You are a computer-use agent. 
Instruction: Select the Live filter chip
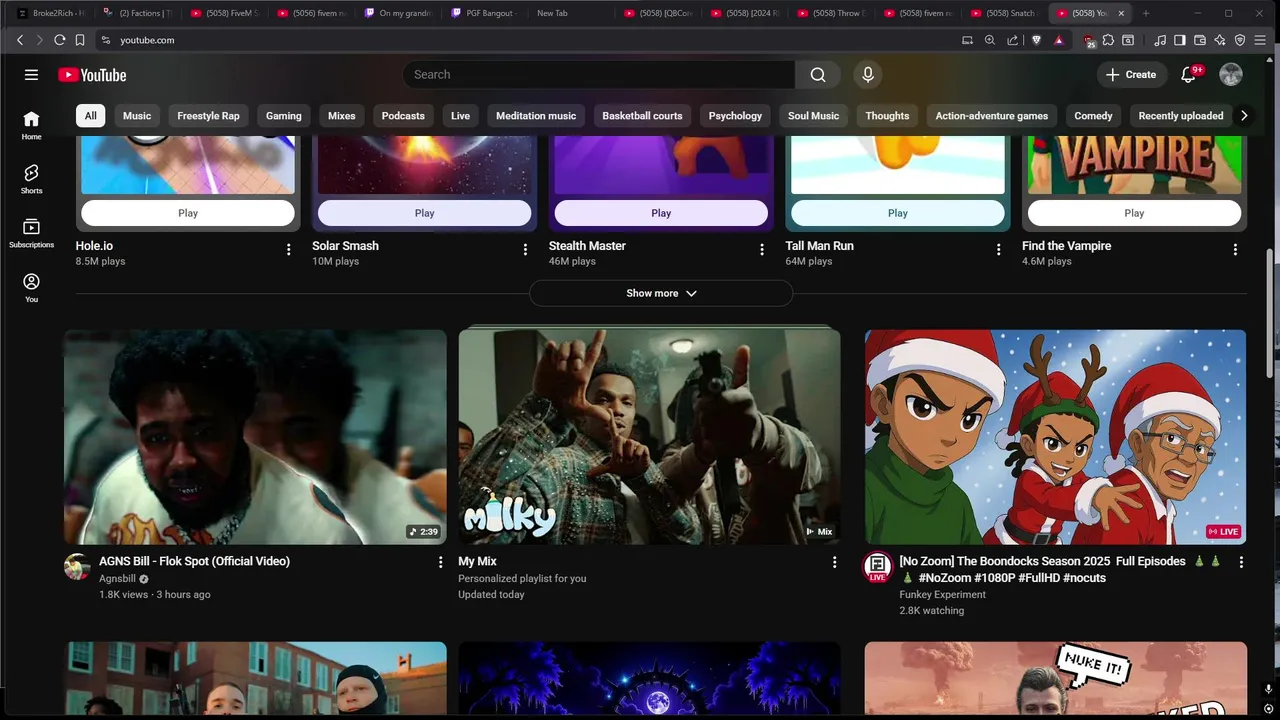coord(460,116)
